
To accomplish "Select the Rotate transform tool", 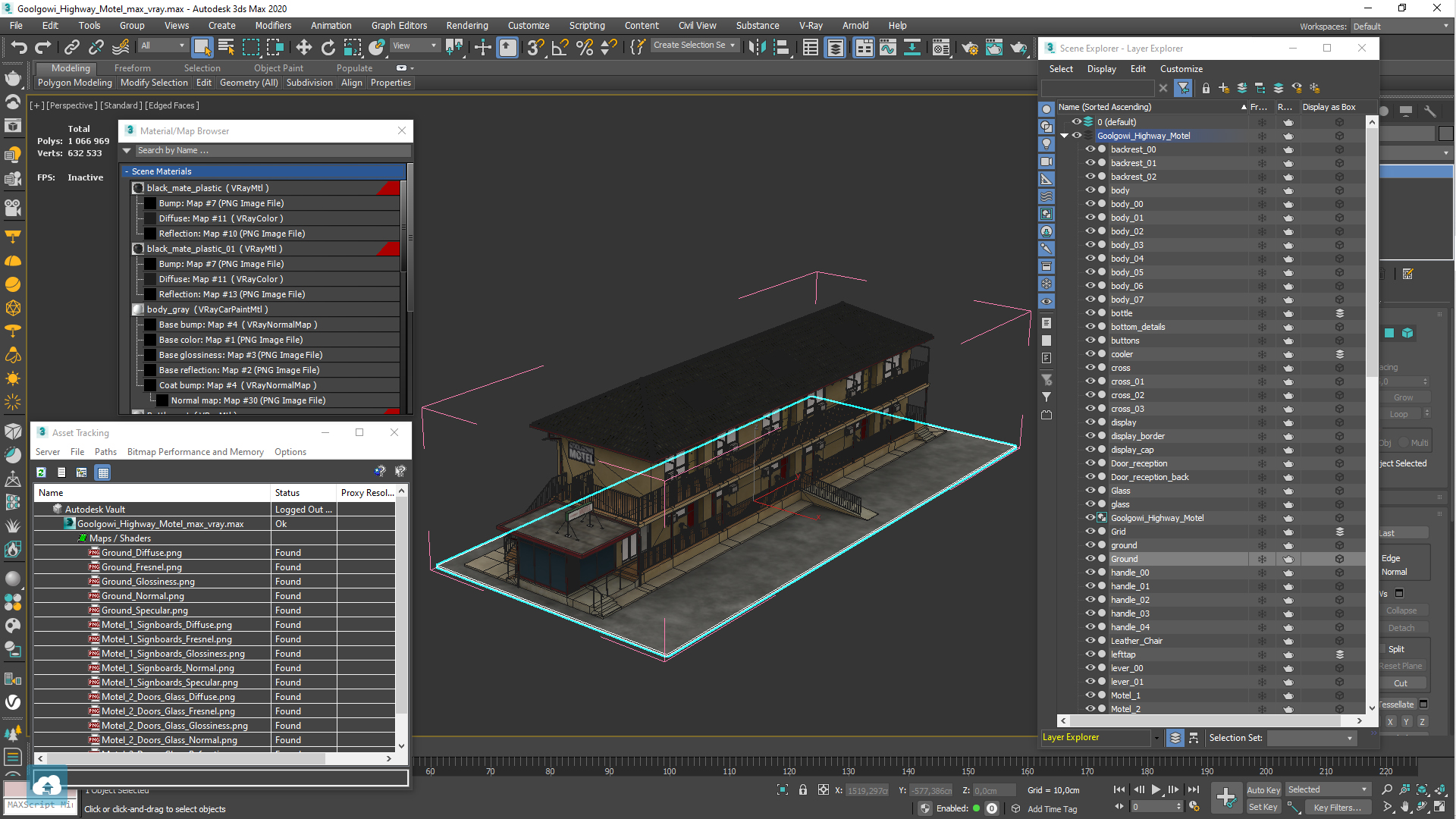I will click(x=328, y=48).
